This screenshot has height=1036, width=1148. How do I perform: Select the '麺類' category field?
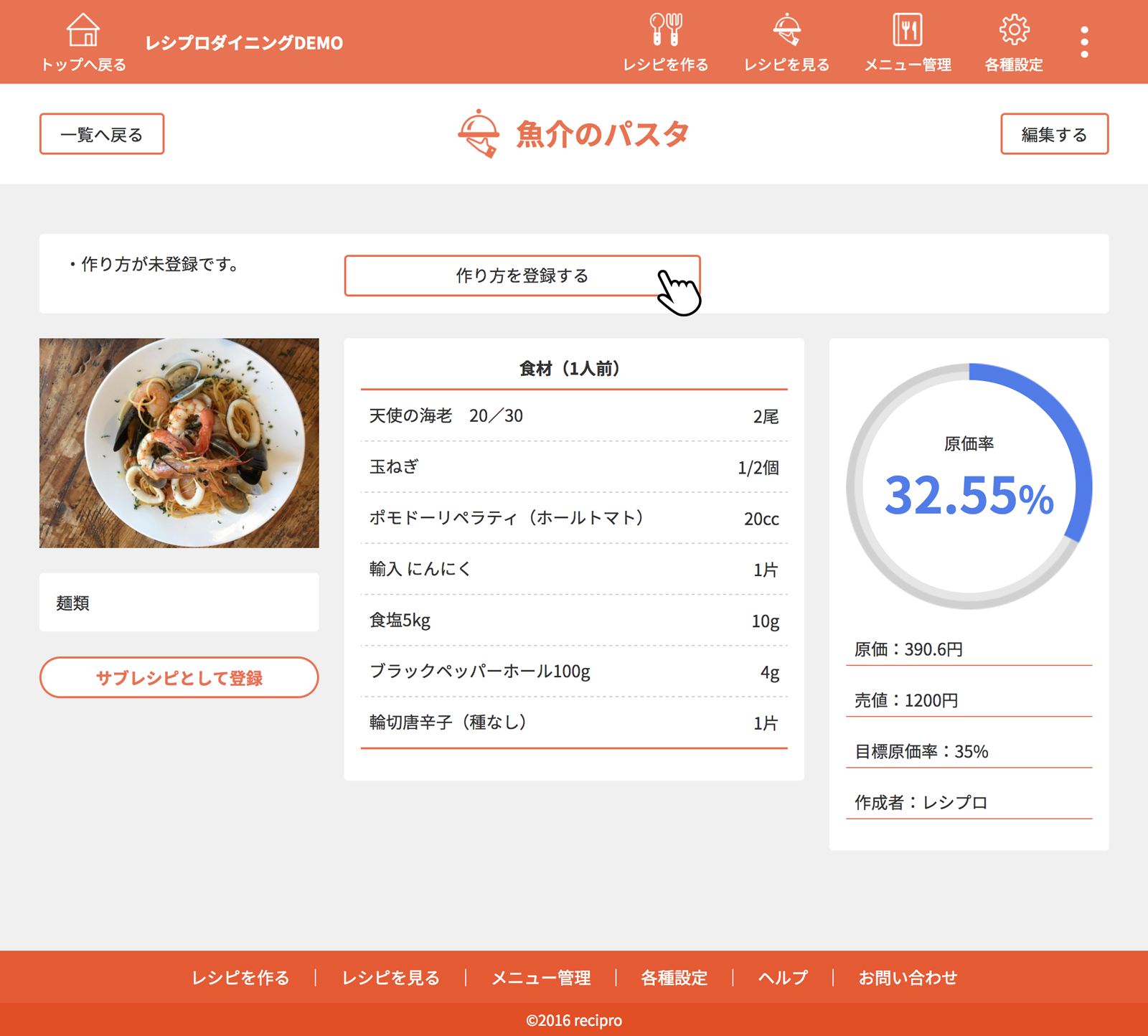tap(179, 603)
